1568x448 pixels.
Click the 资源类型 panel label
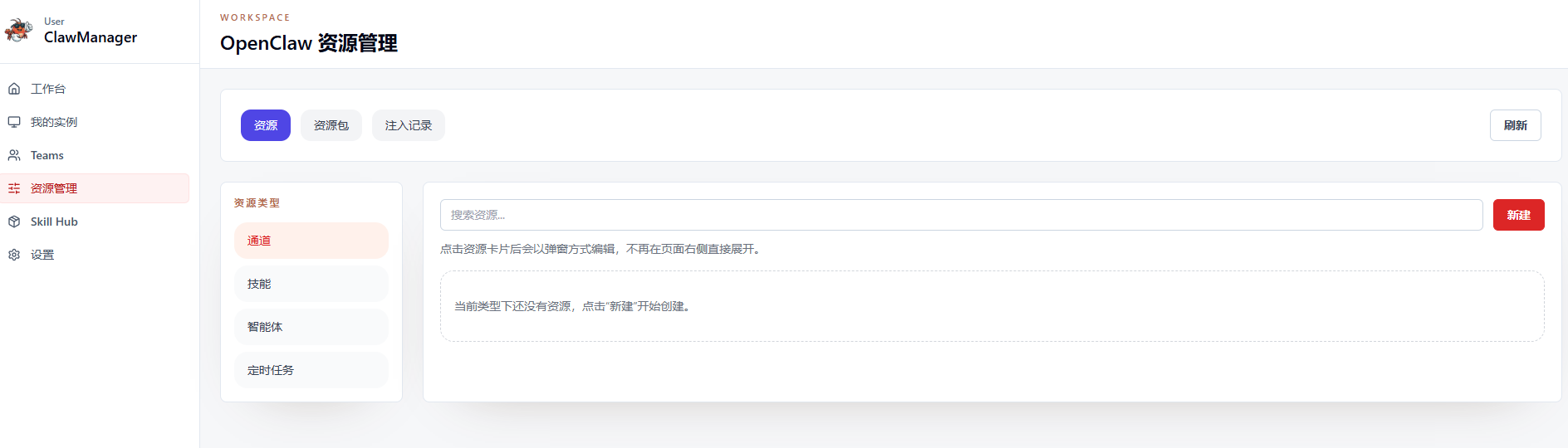tap(257, 203)
